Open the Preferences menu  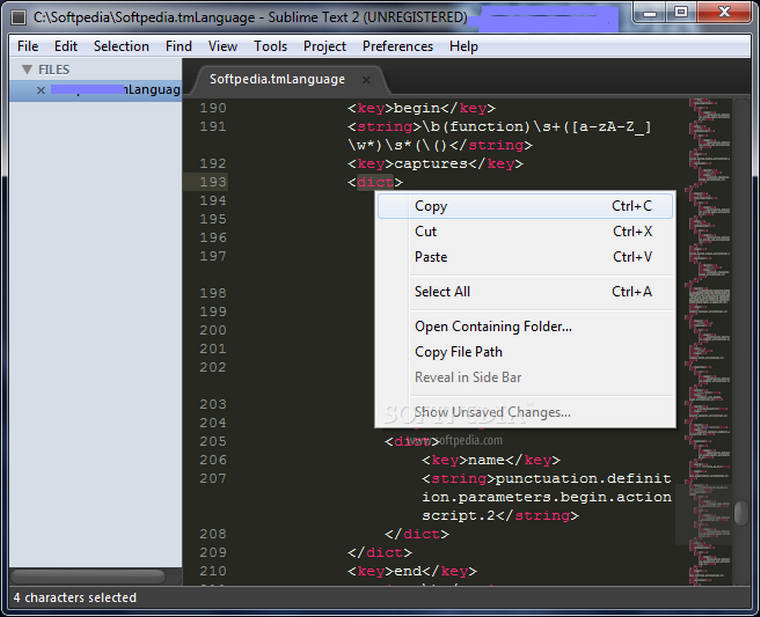[x=398, y=47]
